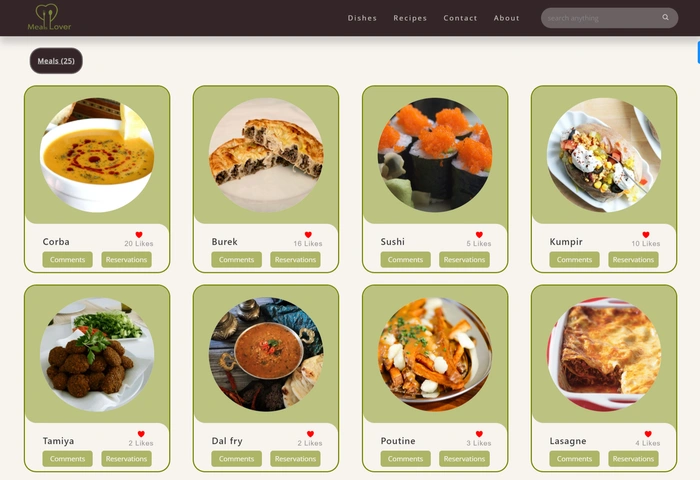Click Poutine's heart like icon

point(479,434)
